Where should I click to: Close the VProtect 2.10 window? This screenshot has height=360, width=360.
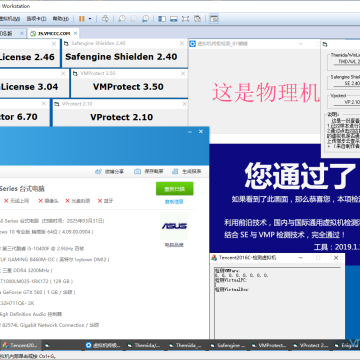click(x=184, y=104)
